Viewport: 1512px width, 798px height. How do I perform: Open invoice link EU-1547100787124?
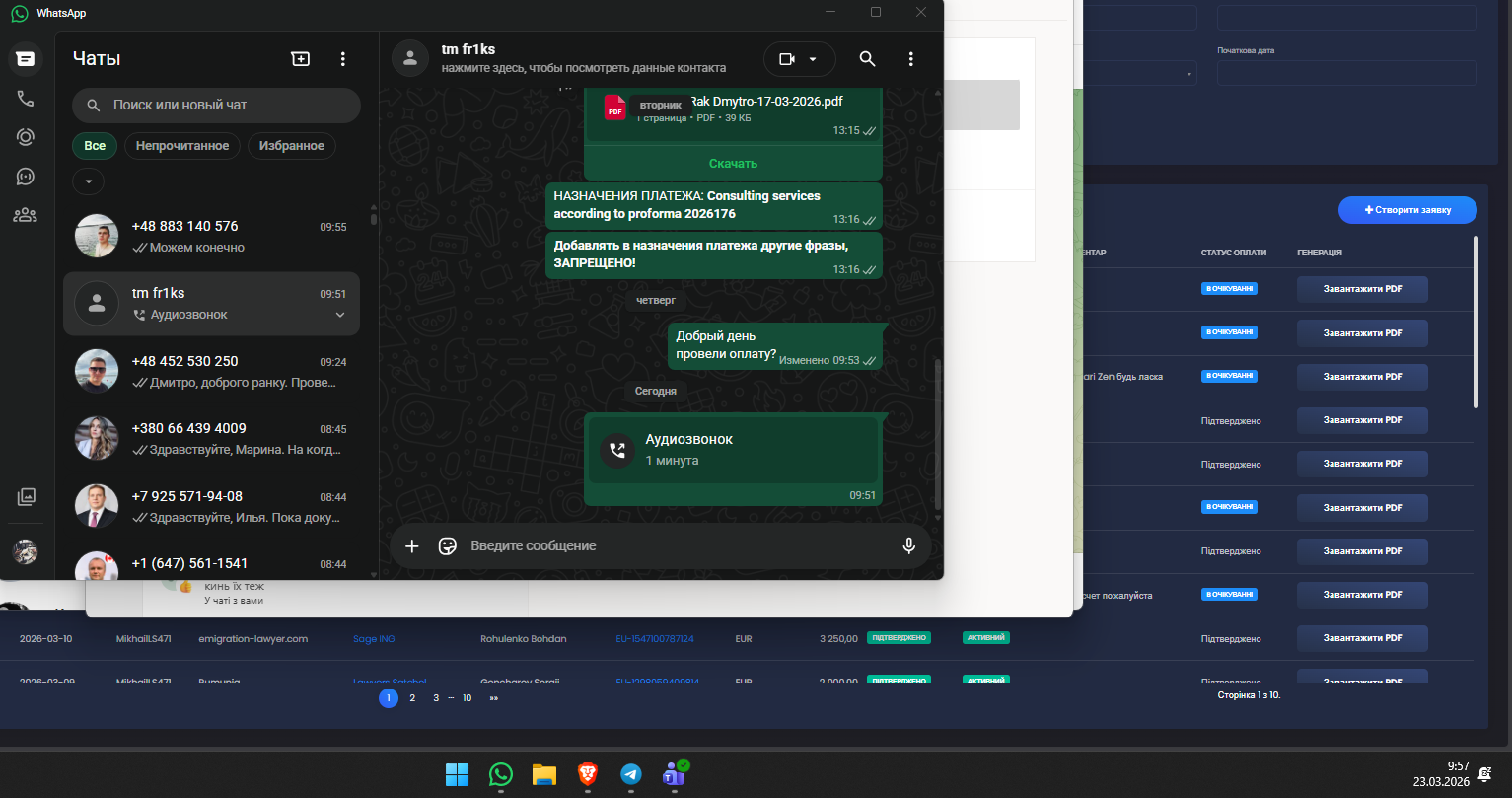pos(655,639)
